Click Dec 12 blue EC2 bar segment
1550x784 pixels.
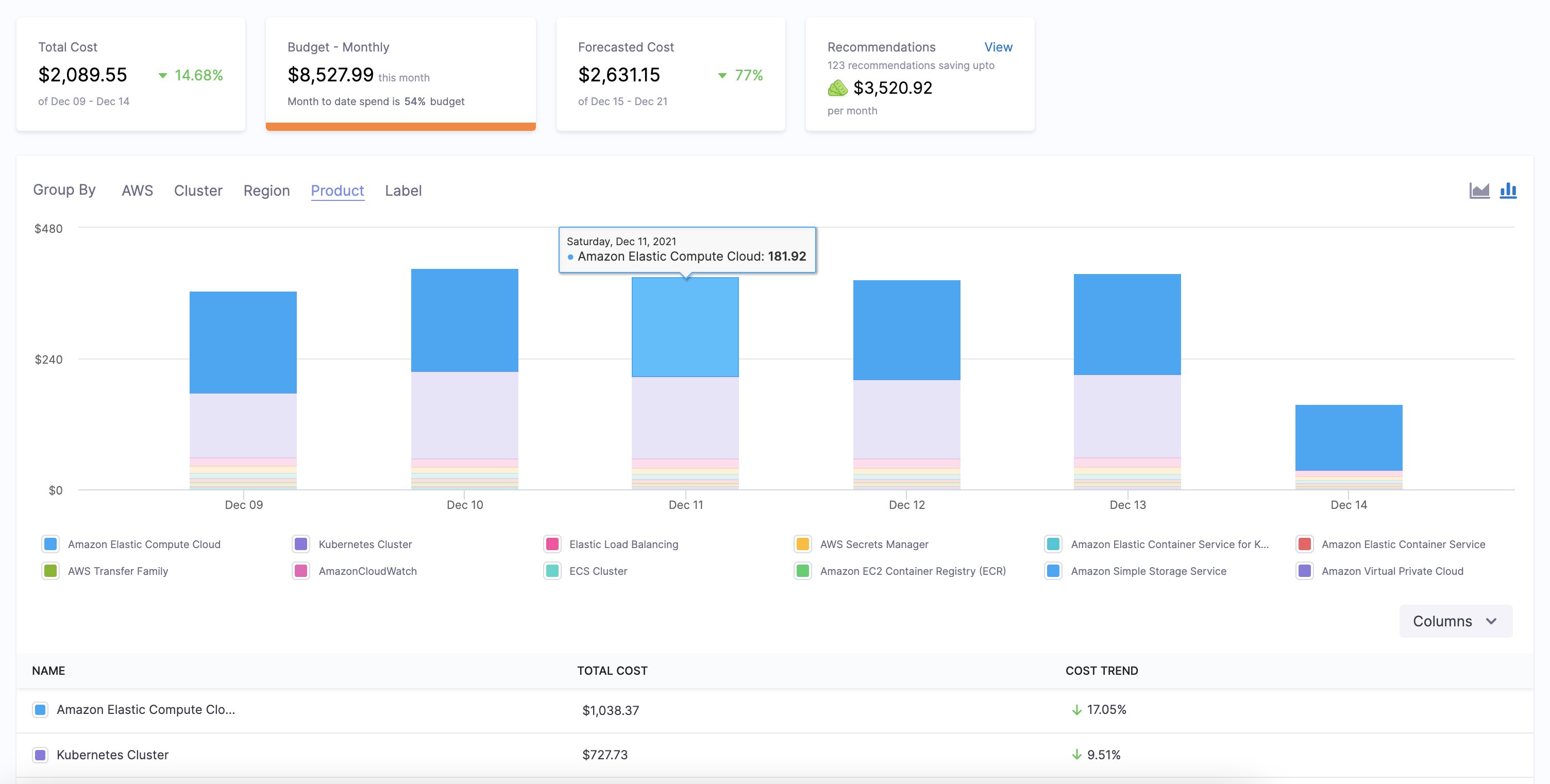907,330
